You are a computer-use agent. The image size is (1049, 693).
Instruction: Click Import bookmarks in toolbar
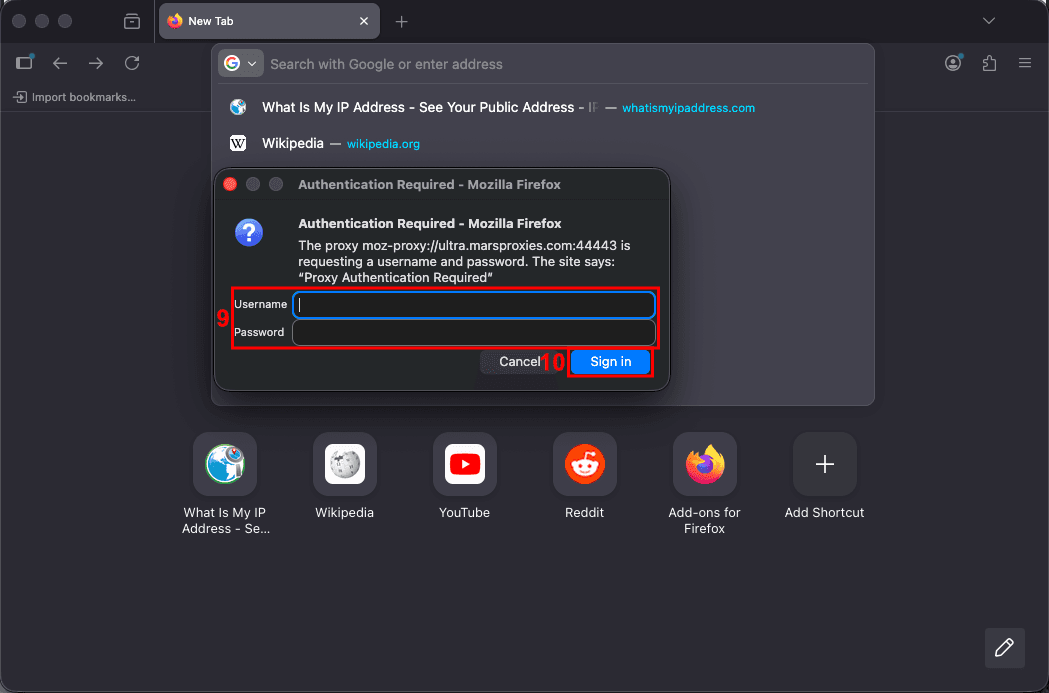tap(75, 97)
